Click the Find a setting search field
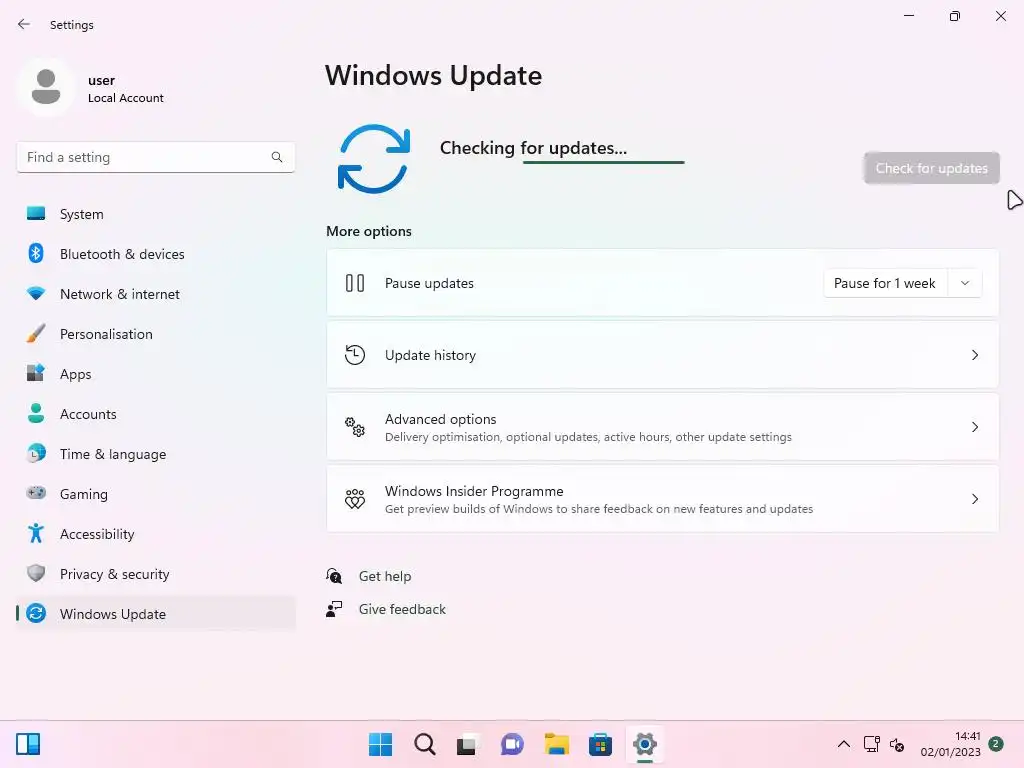Image resolution: width=1024 pixels, height=768 pixels. [x=155, y=157]
